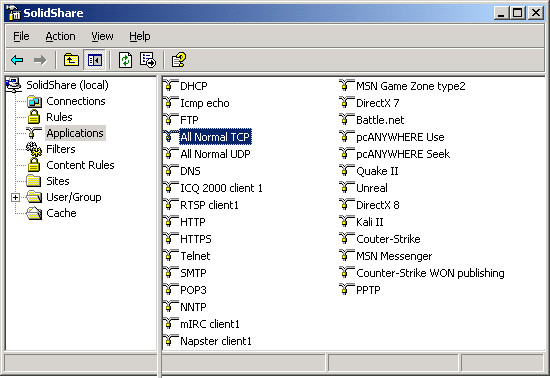Open the Rules node with padlock icon
This screenshot has width=550, height=378.
[59, 117]
